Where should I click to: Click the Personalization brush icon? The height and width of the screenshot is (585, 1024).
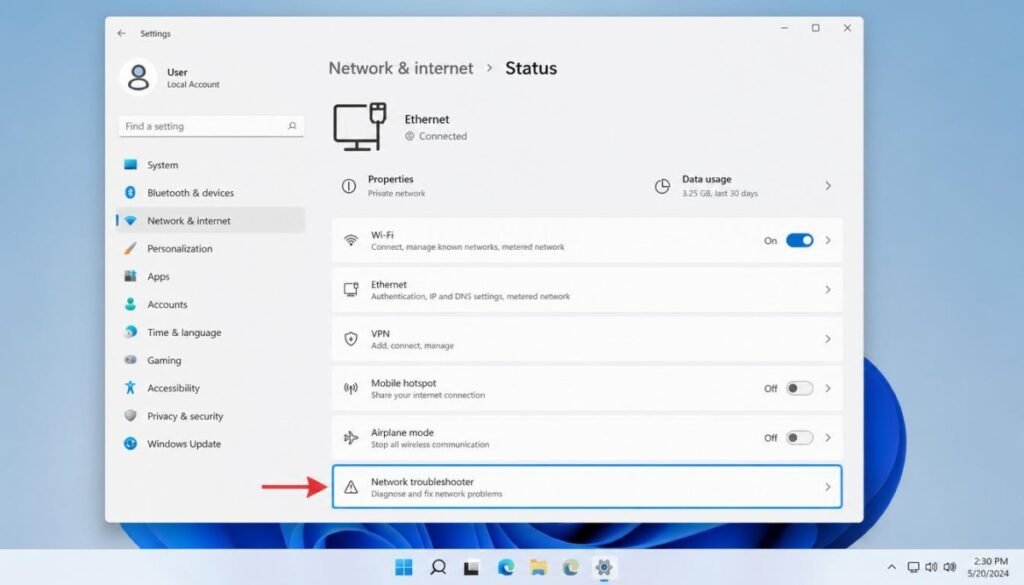[130, 248]
